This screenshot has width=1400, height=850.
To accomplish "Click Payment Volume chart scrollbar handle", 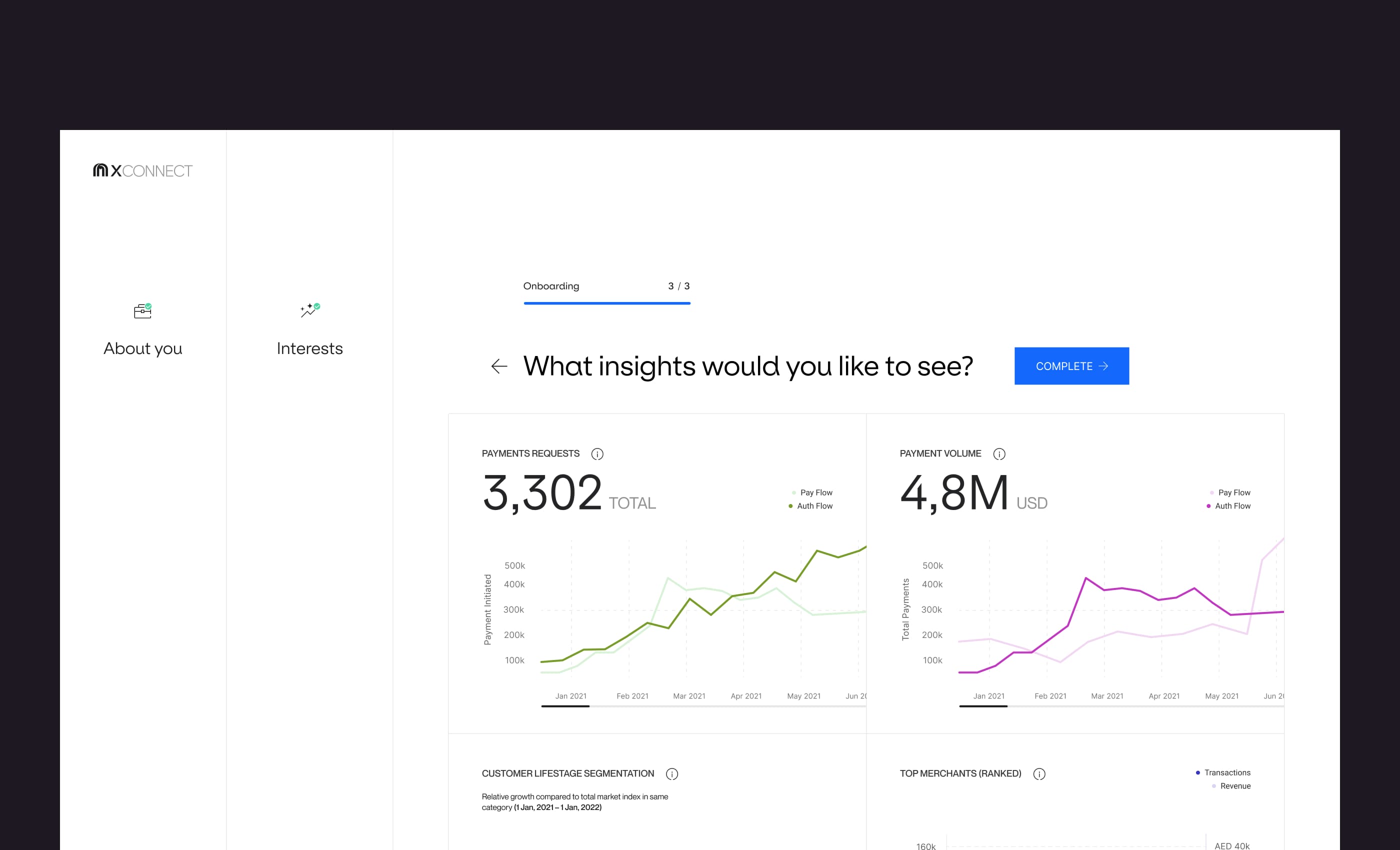I will [x=983, y=706].
